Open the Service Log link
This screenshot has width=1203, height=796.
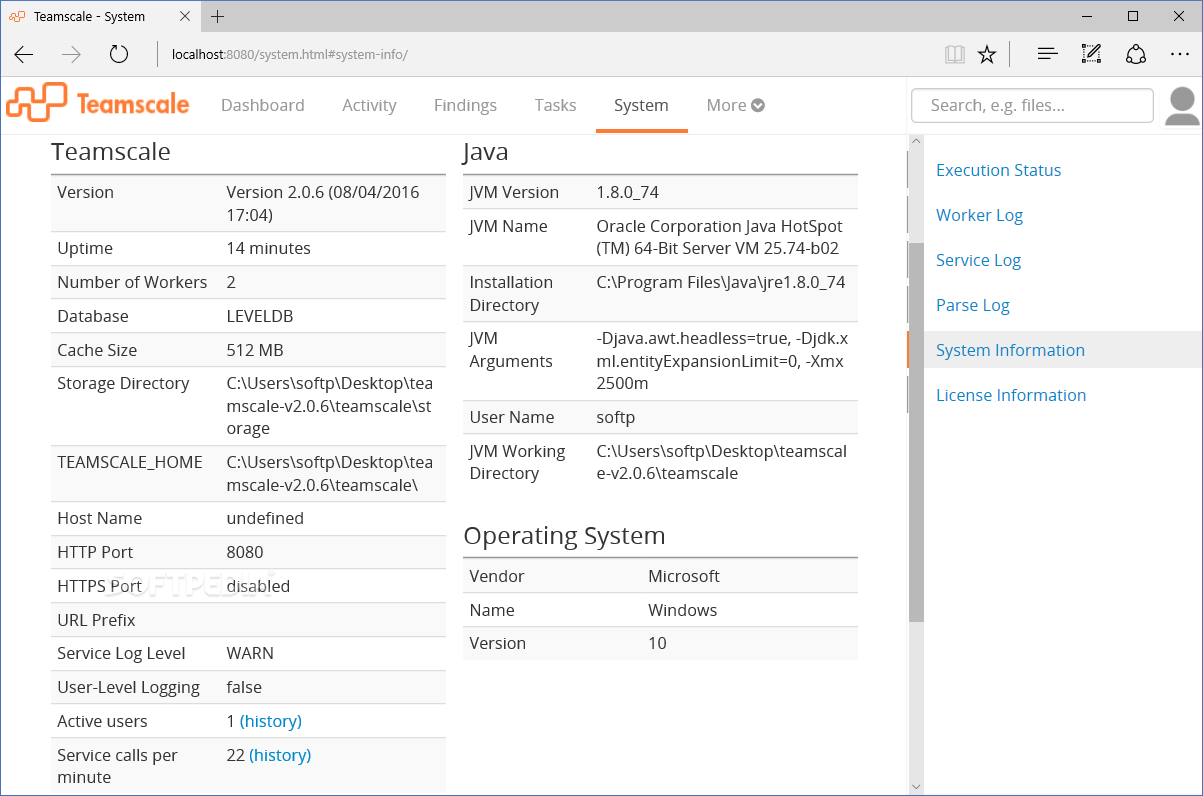pos(978,260)
